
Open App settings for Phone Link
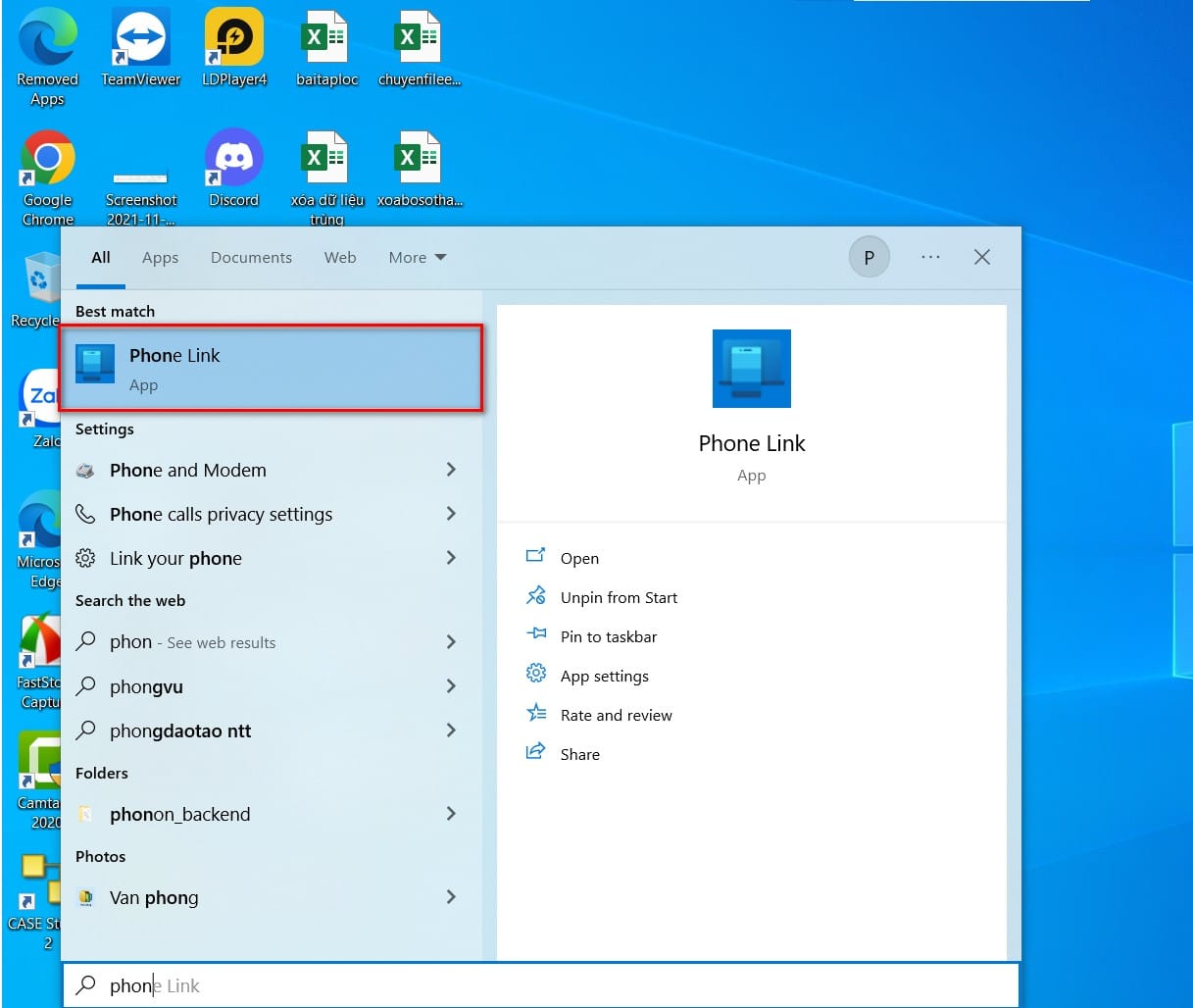coord(605,676)
